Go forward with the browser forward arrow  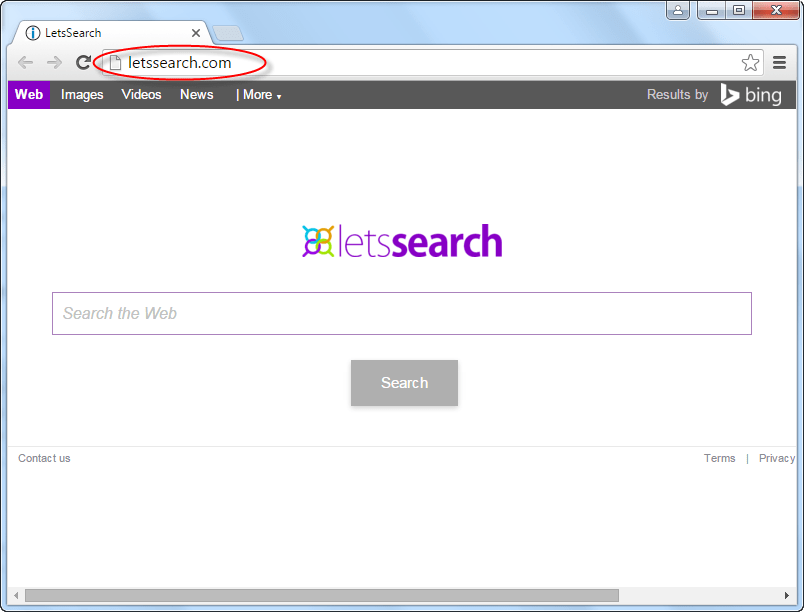pyautogui.click(x=54, y=63)
